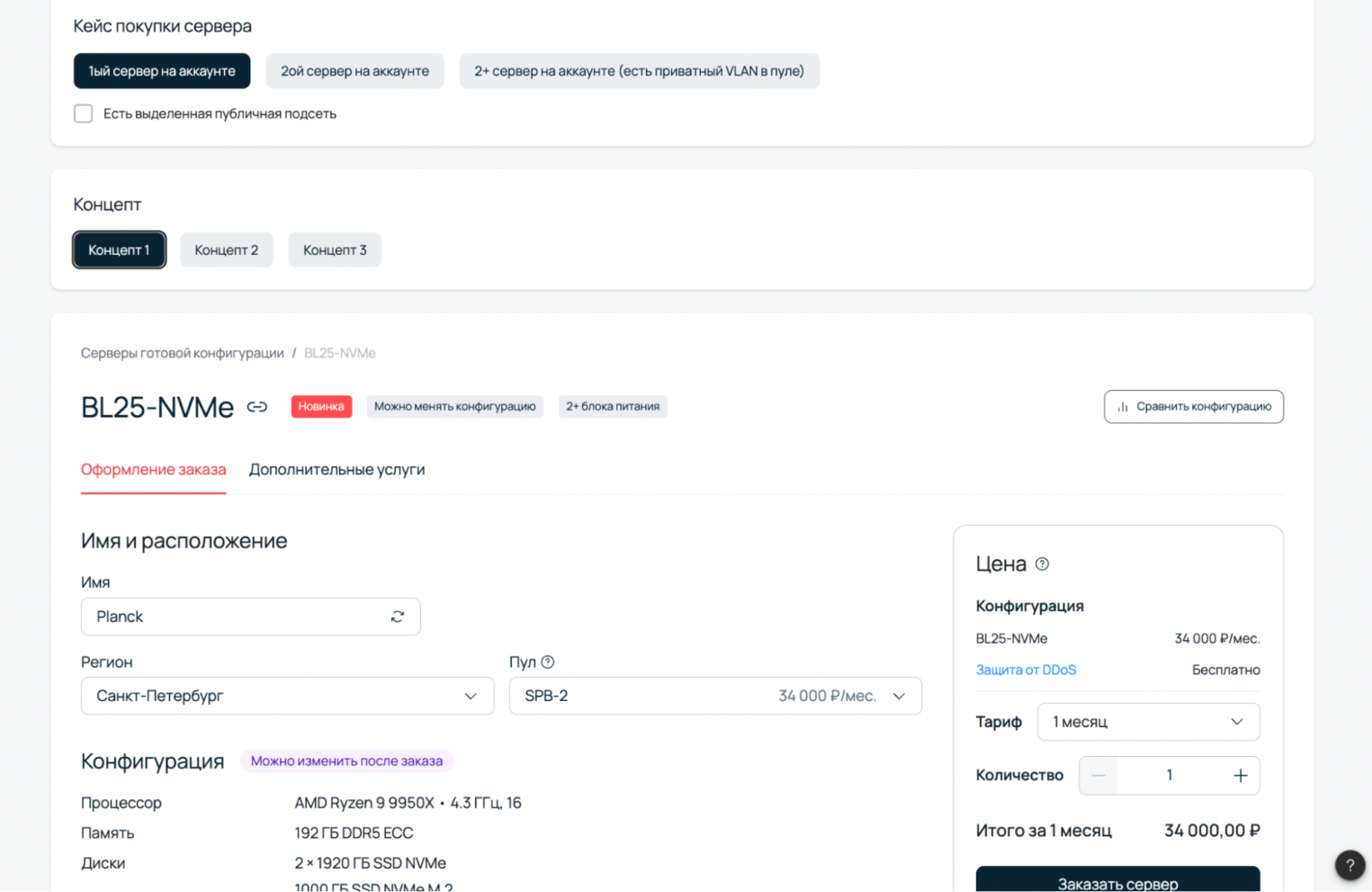The image size is (1372, 892).
Task: Select Концепт 2 option
Action: point(227,250)
